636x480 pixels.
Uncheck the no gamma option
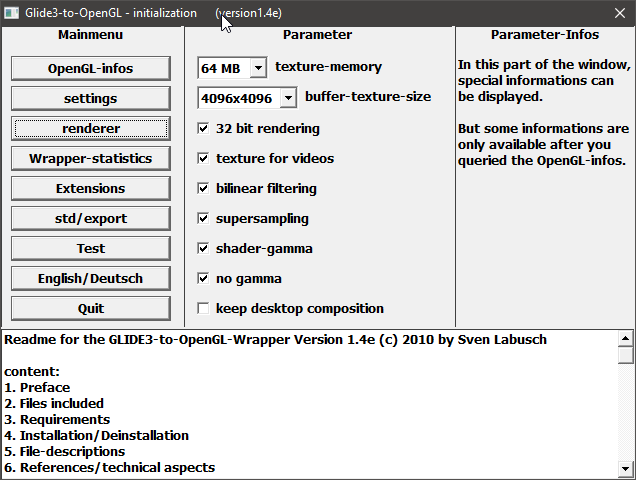[204, 279]
